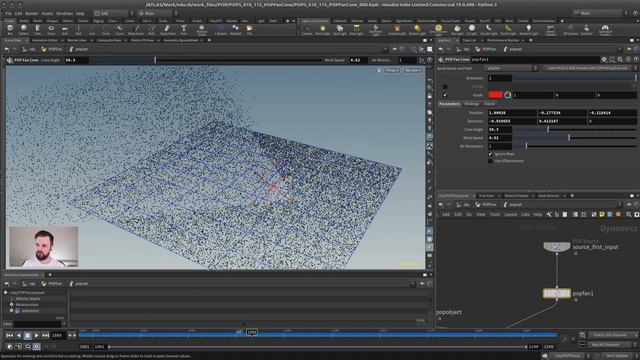Adjust the Wind Speed parameter slider

pyautogui.click(x=575, y=138)
